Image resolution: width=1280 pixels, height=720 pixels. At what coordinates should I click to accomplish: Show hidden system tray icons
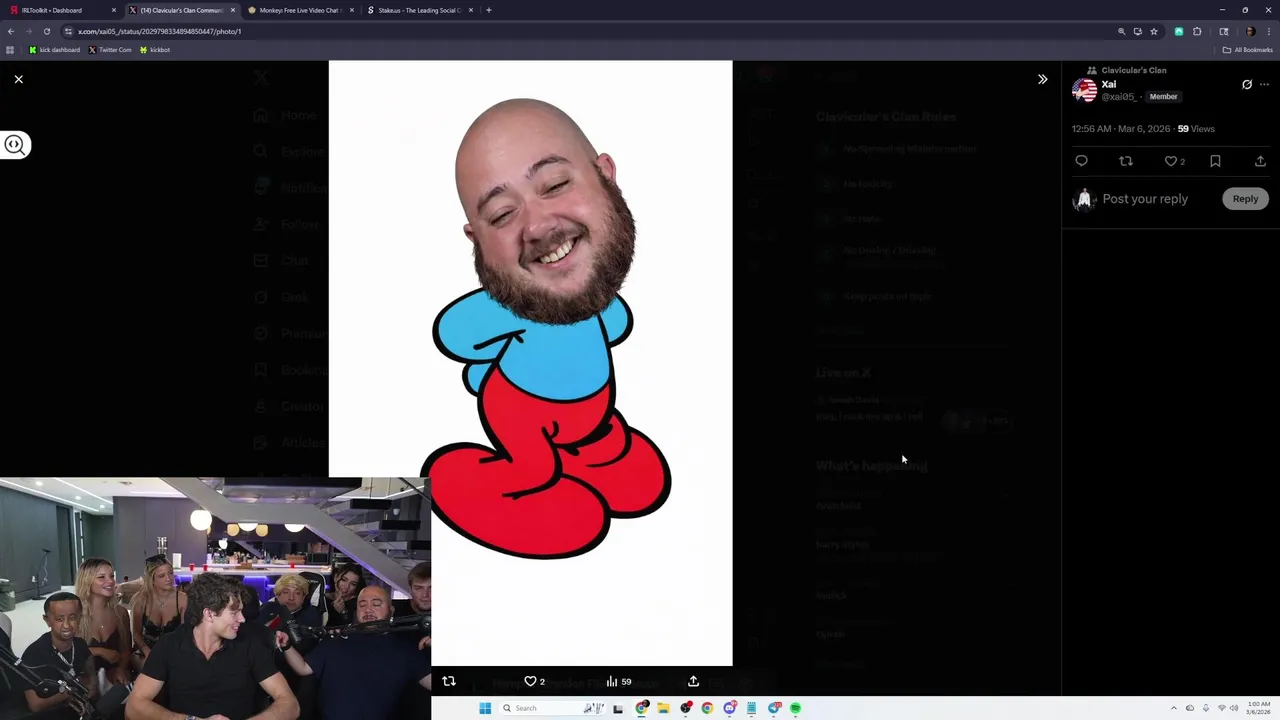click(1174, 708)
